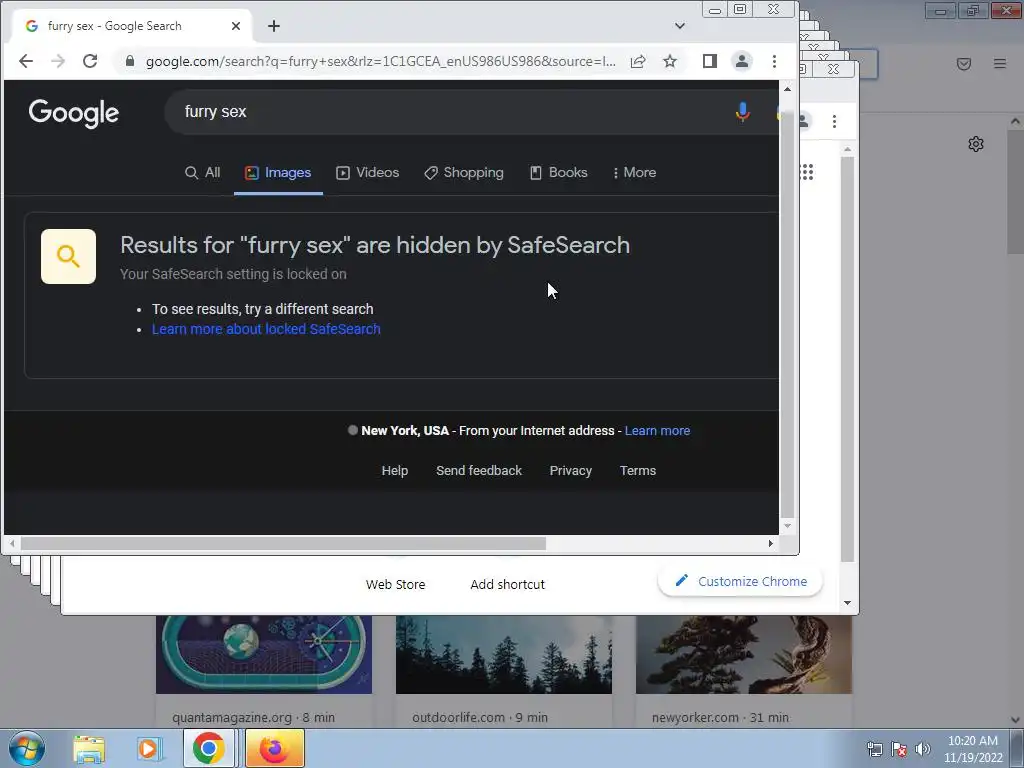Click the scroll-right arrow of horizontal scrollbar
This screenshot has height=768, width=1024.
(771, 543)
